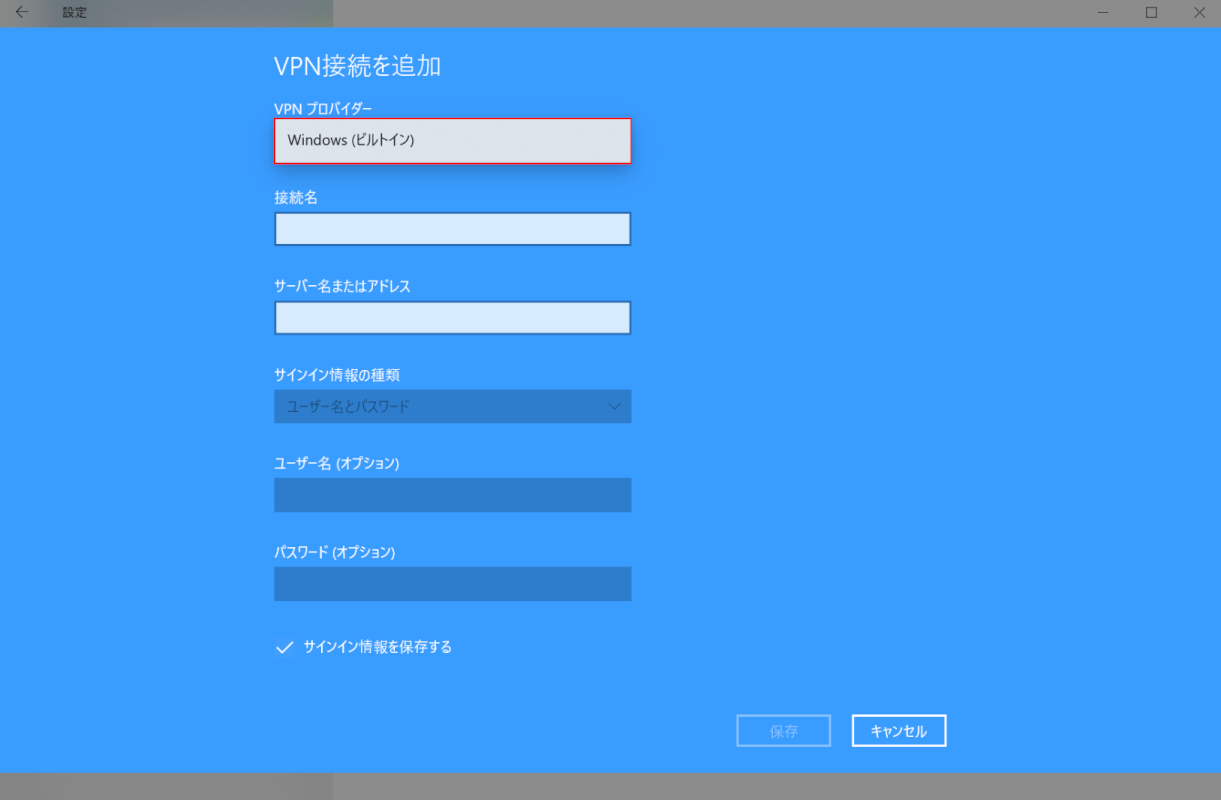This screenshot has height=800, width=1221.
Task: Click the VPN プロバイダー label text
Action: coord(323,108)
